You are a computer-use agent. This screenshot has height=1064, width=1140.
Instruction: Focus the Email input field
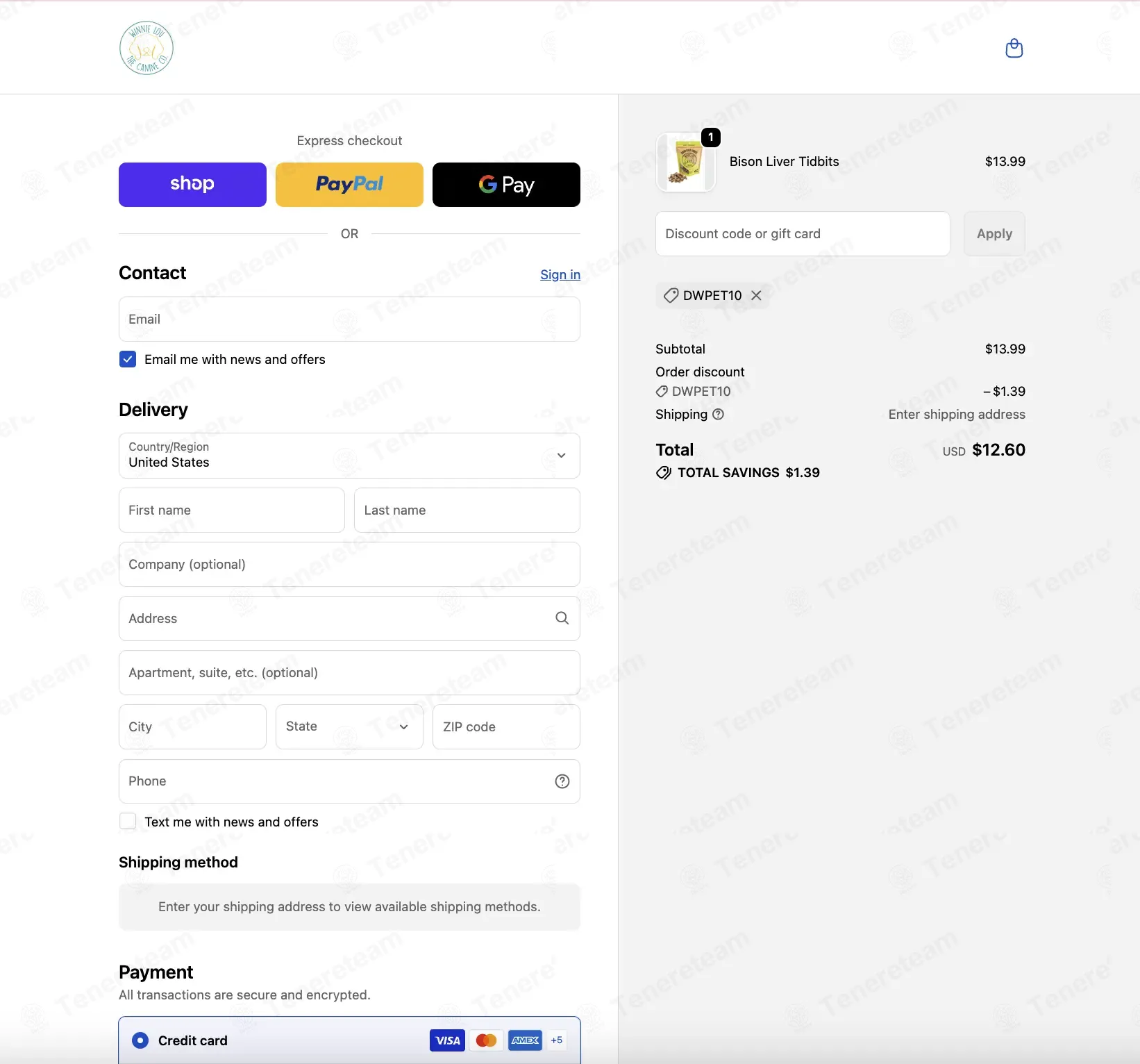[x=349, y=319]
